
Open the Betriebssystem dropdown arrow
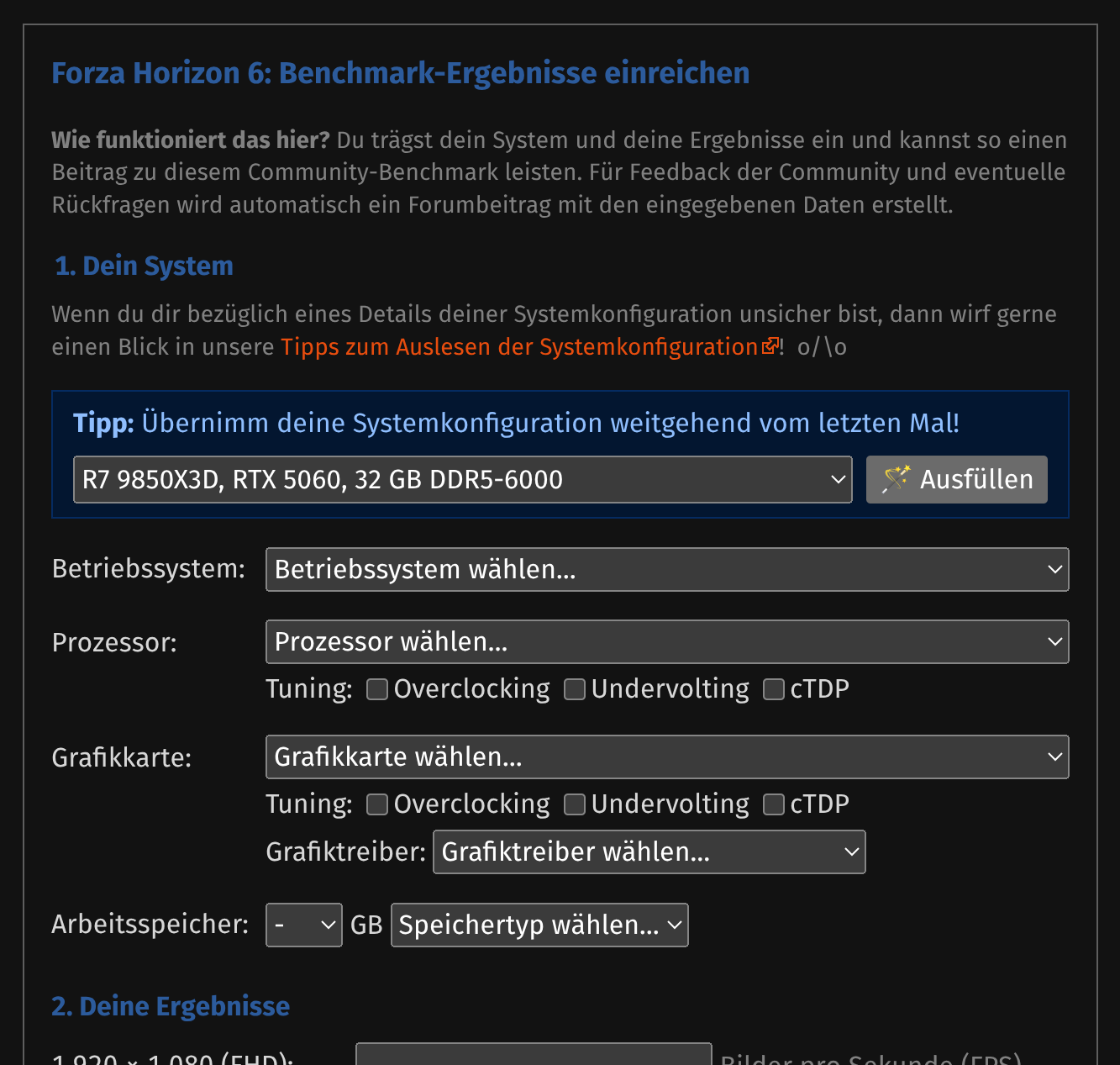click(x=1055, y=570)
